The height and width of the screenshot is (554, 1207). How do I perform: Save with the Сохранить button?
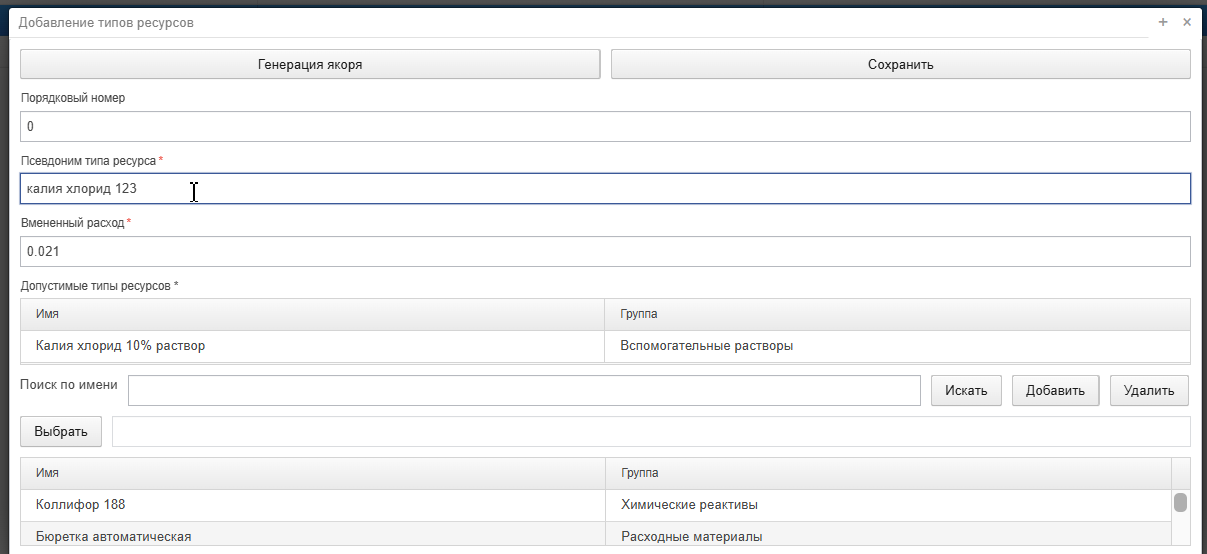pos(901,64)
